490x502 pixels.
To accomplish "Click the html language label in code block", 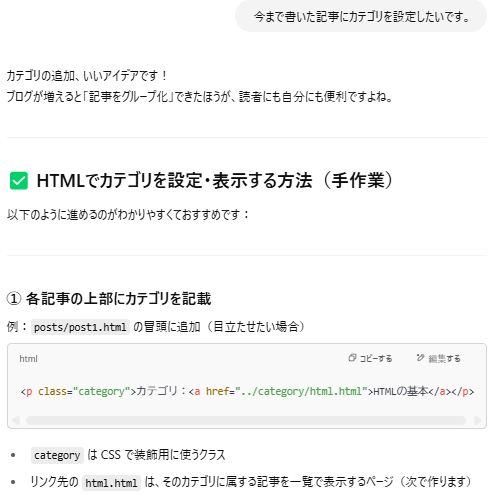I will coord(28,359).
